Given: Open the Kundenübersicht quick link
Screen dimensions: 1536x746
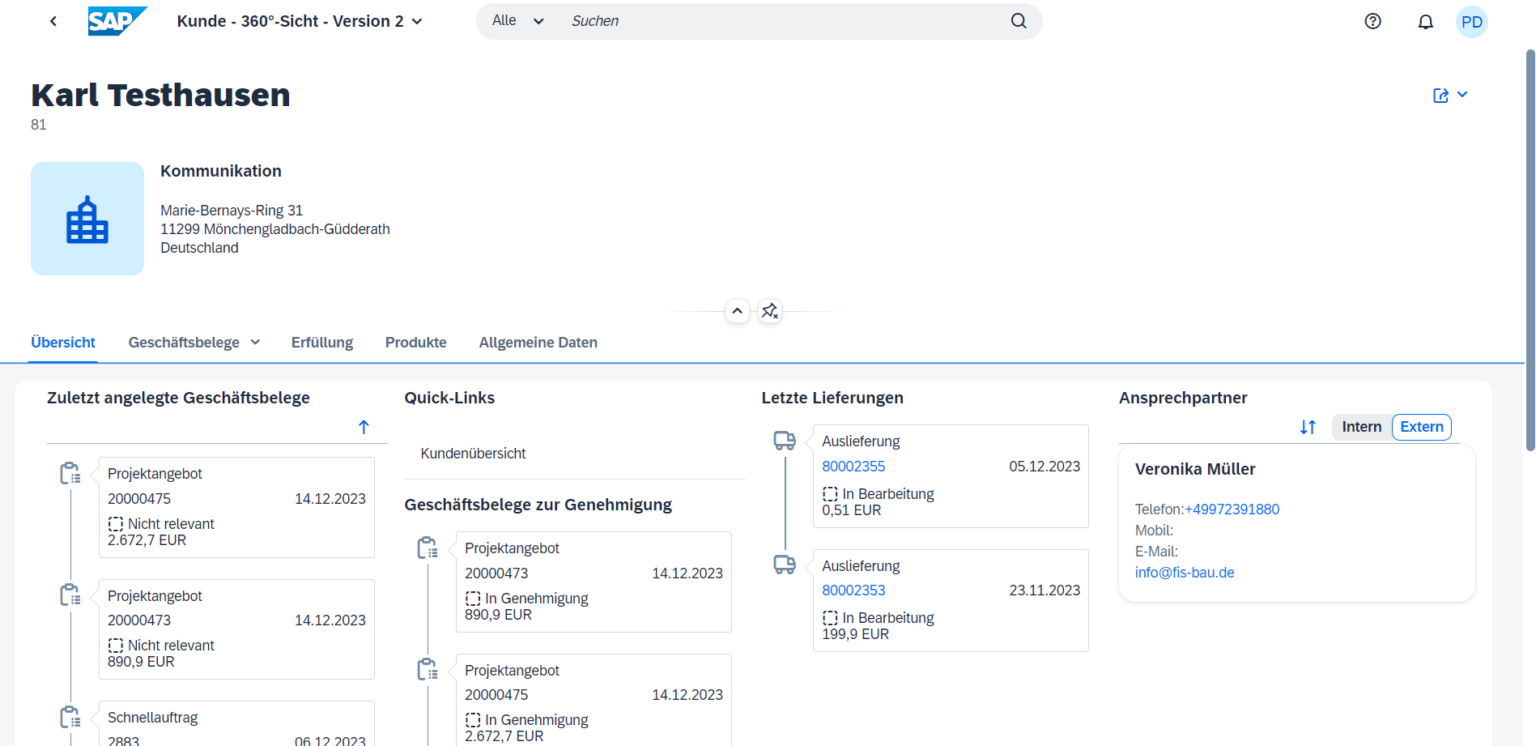Looking at the screenshot, I should (473, 453).
